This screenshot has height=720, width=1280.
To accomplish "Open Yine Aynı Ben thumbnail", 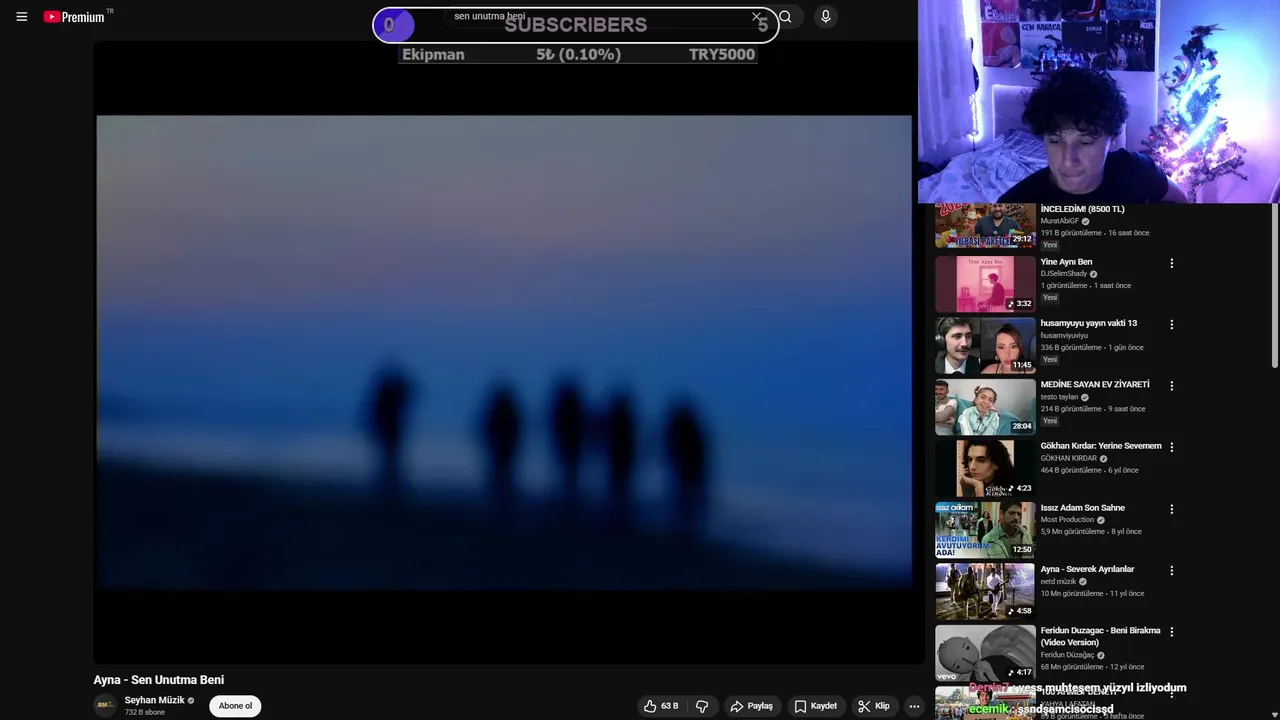I will pyautogui.click(x=985, y=284).
